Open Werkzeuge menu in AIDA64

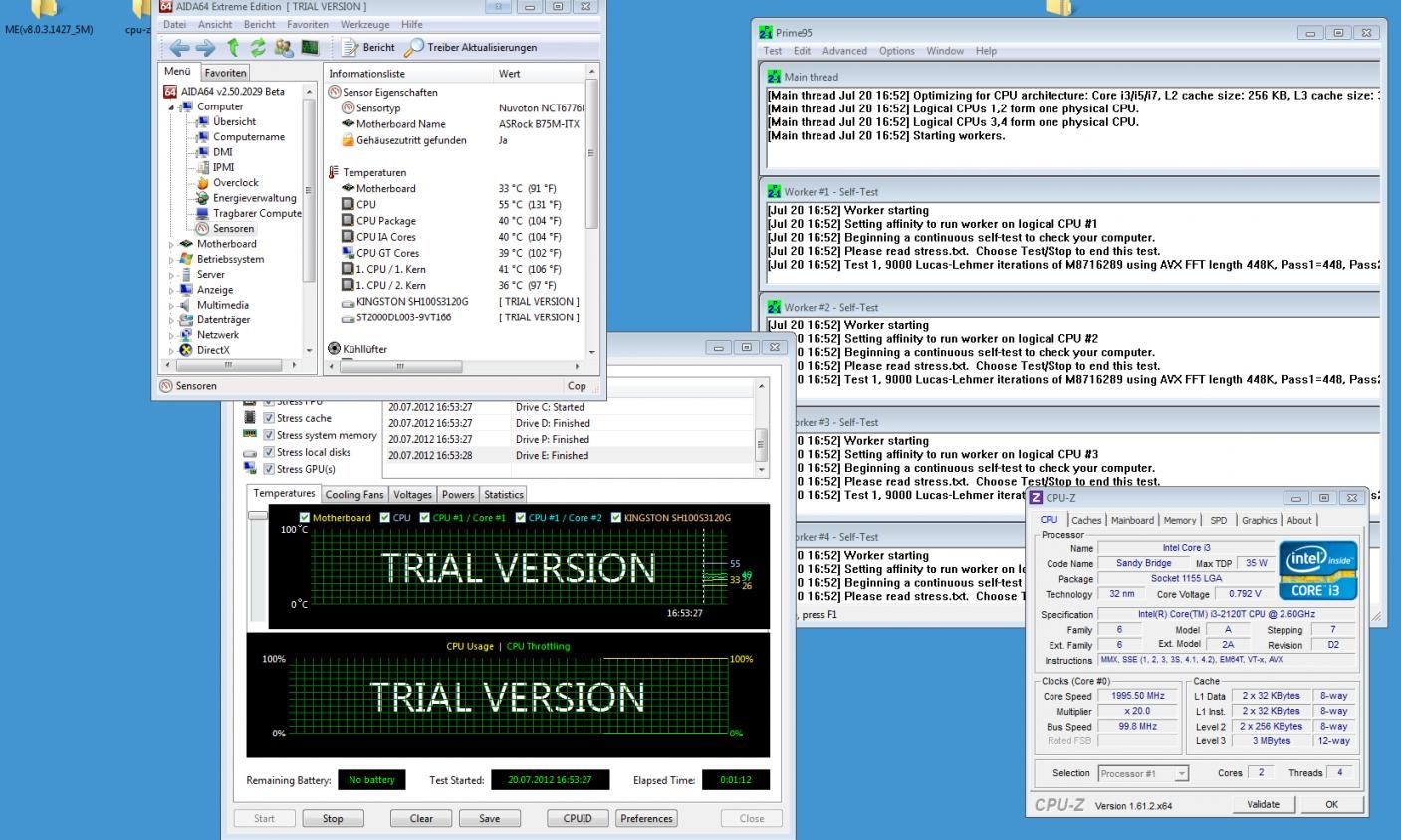coord(367,24)
